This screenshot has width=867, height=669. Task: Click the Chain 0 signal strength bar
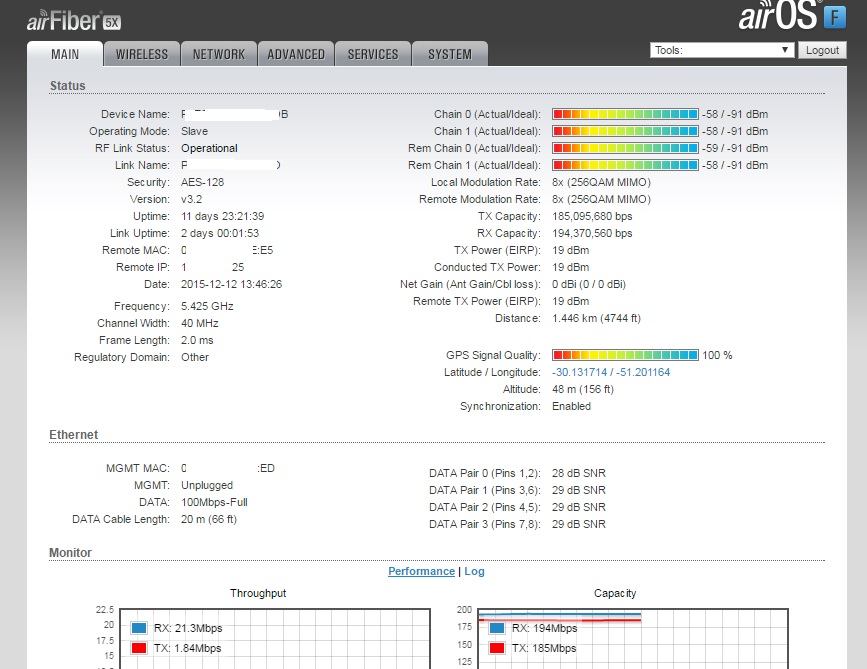coord(625,114)
